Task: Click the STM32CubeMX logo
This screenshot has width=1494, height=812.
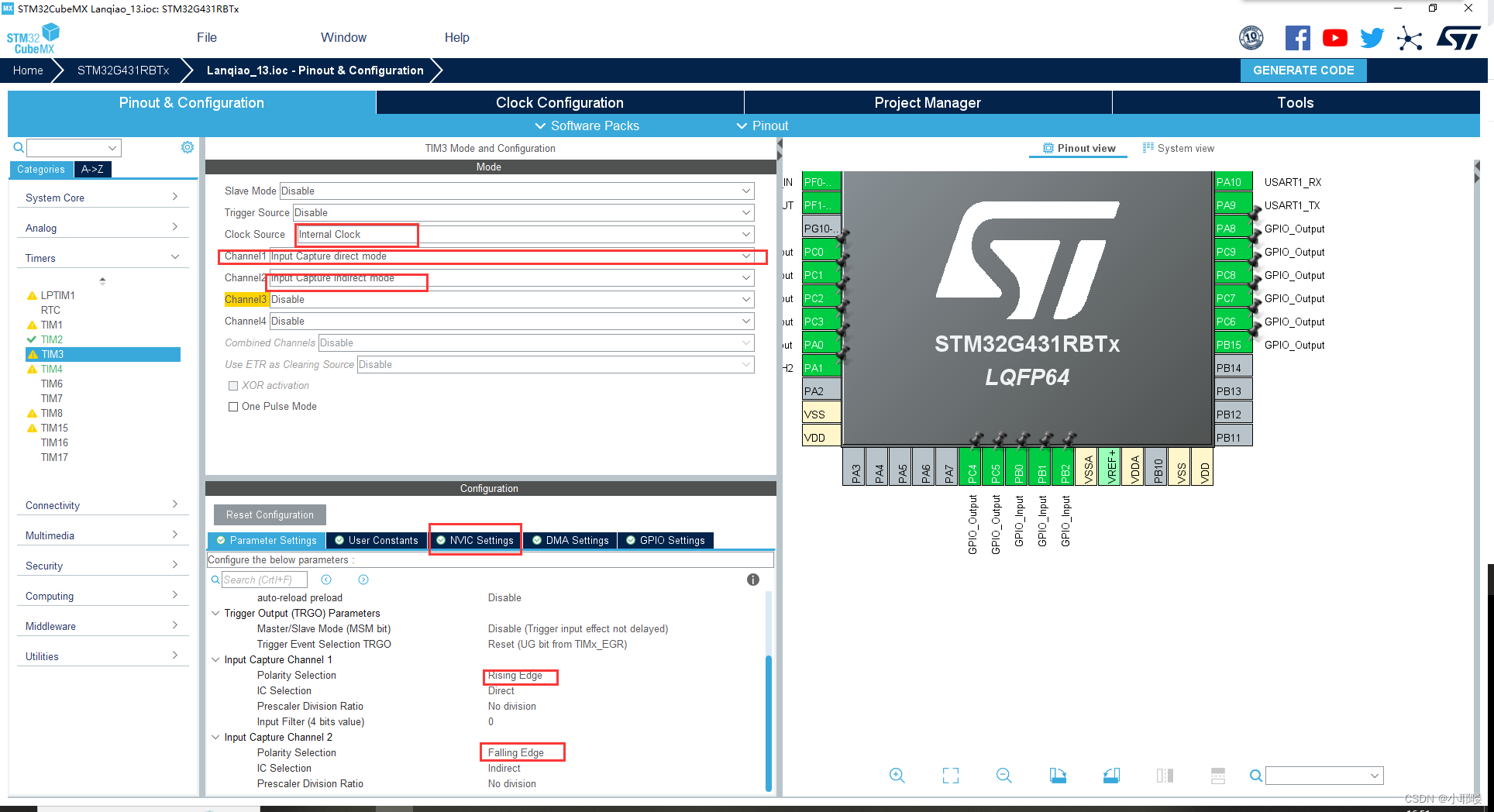Action: (33, 39)
